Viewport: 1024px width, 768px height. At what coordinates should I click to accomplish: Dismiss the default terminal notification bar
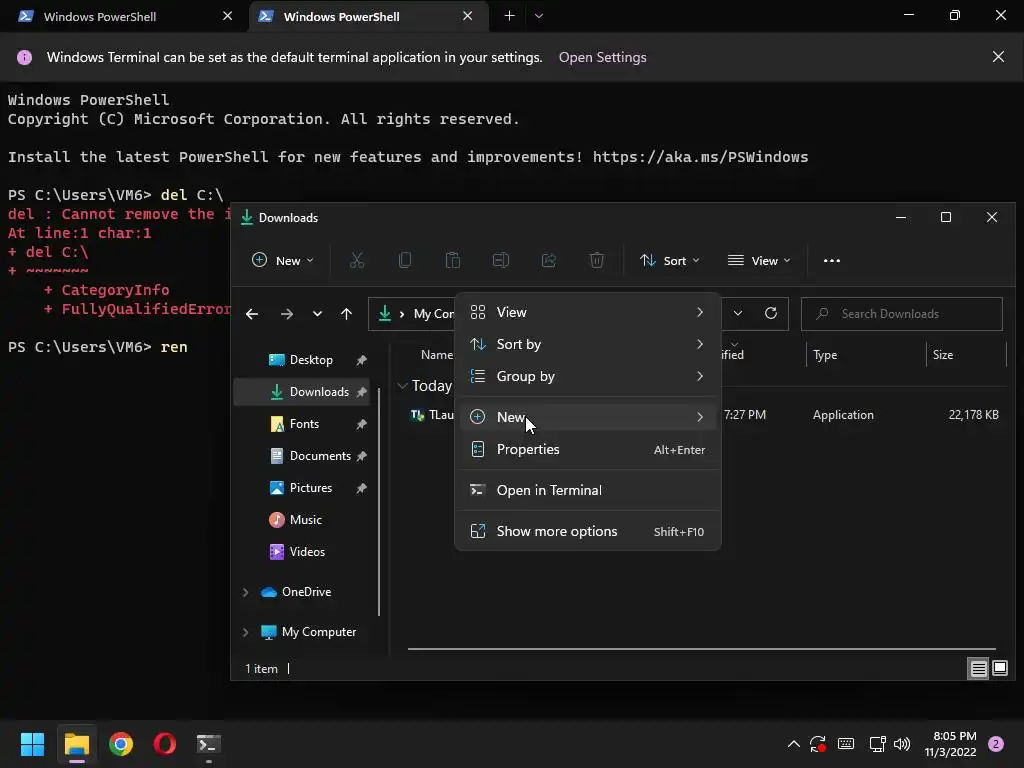point(998,57)
